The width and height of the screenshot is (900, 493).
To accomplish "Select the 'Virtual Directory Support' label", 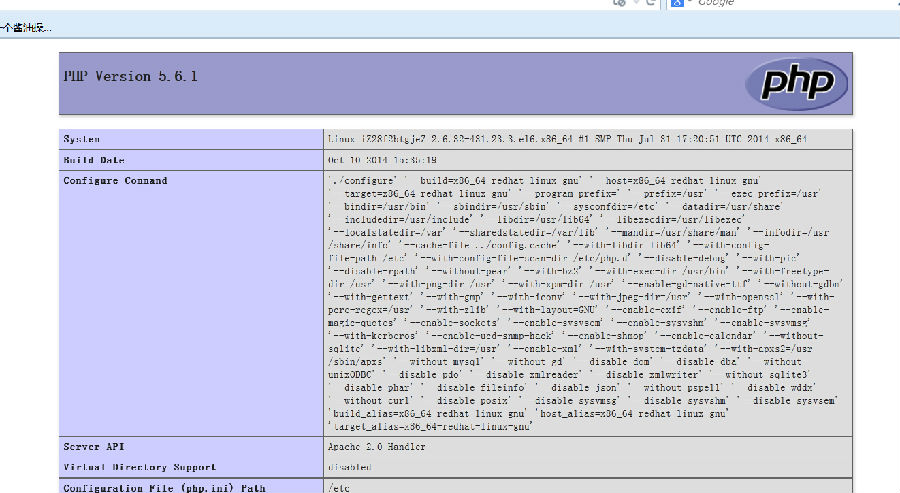I will pyautogui.click(x=139, y=467).
